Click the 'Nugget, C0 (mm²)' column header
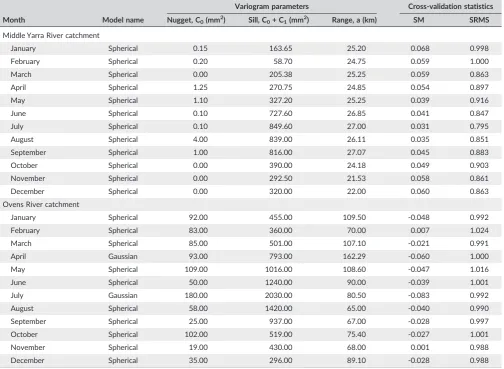Screen dimensions: 504x369 196,20
